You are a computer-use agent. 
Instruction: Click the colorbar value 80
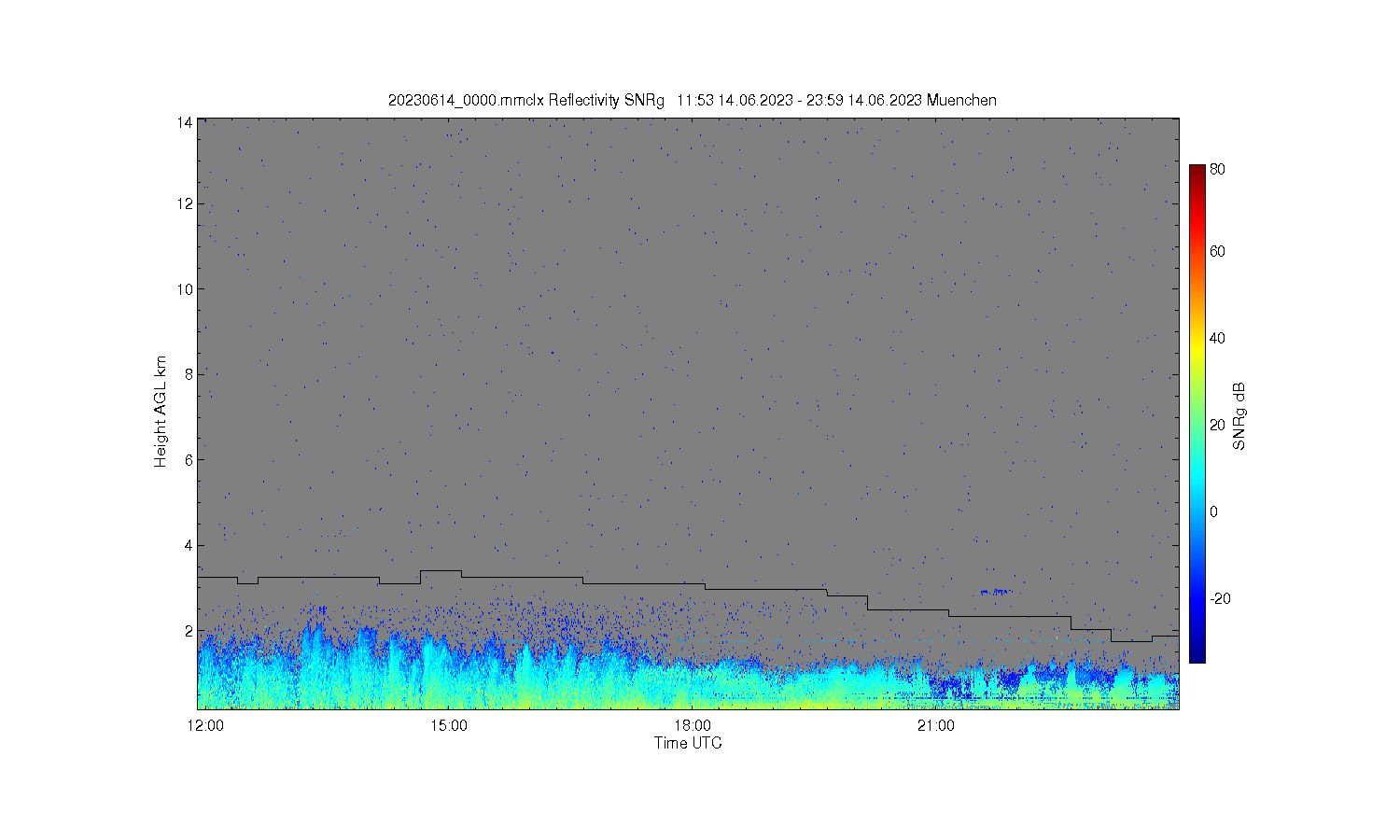point(1218,170)
